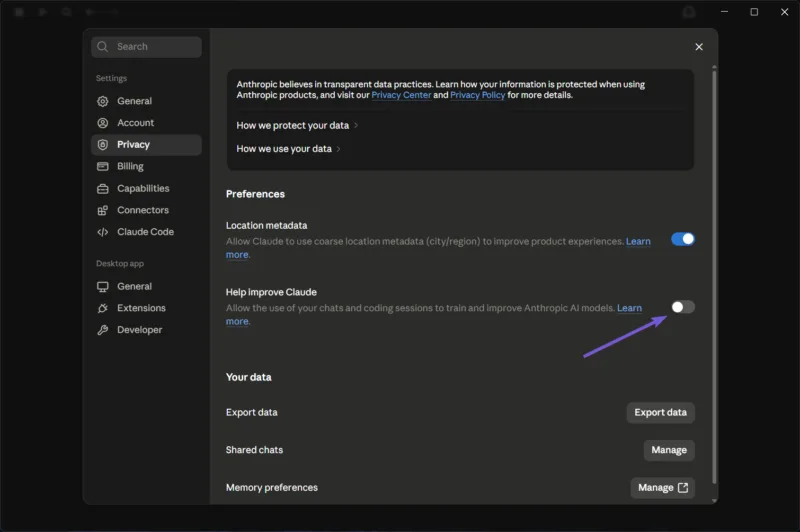The image size is (800, 532).
Task: Click the Preferences heading text
Action: (255, 194)
